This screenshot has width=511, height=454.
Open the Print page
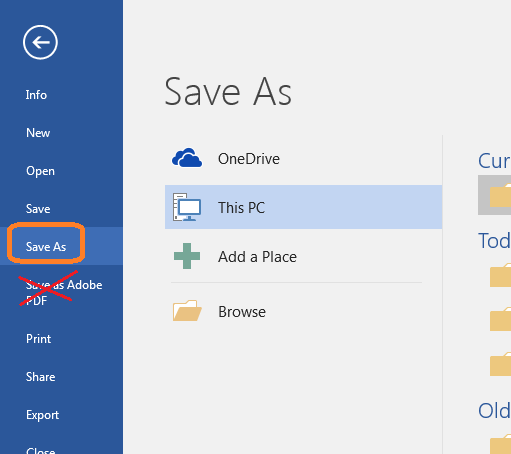click(x=39, y=339)
